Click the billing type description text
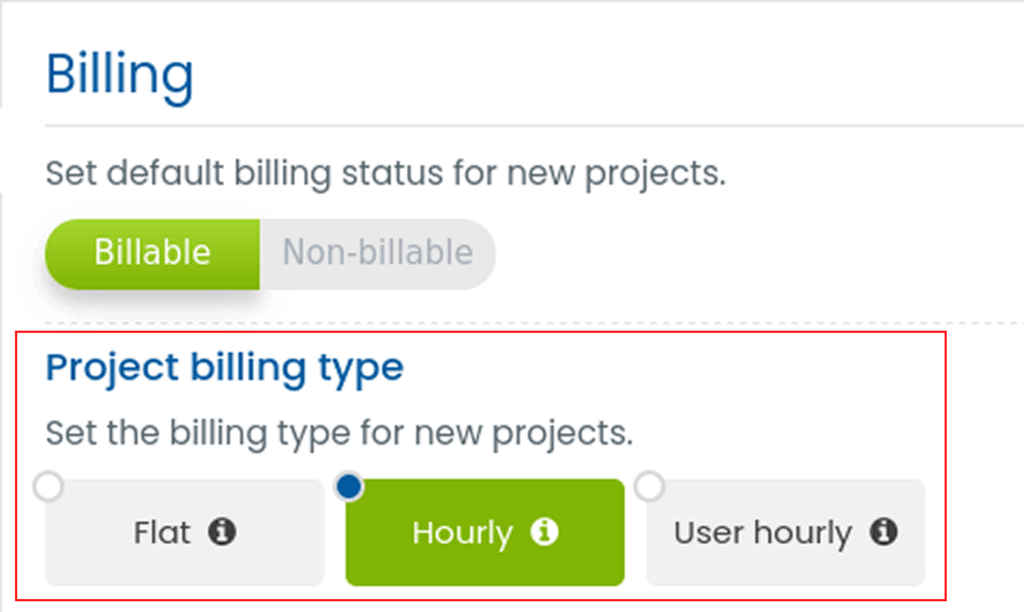1024x612 pixels. [x=339, y=434]
